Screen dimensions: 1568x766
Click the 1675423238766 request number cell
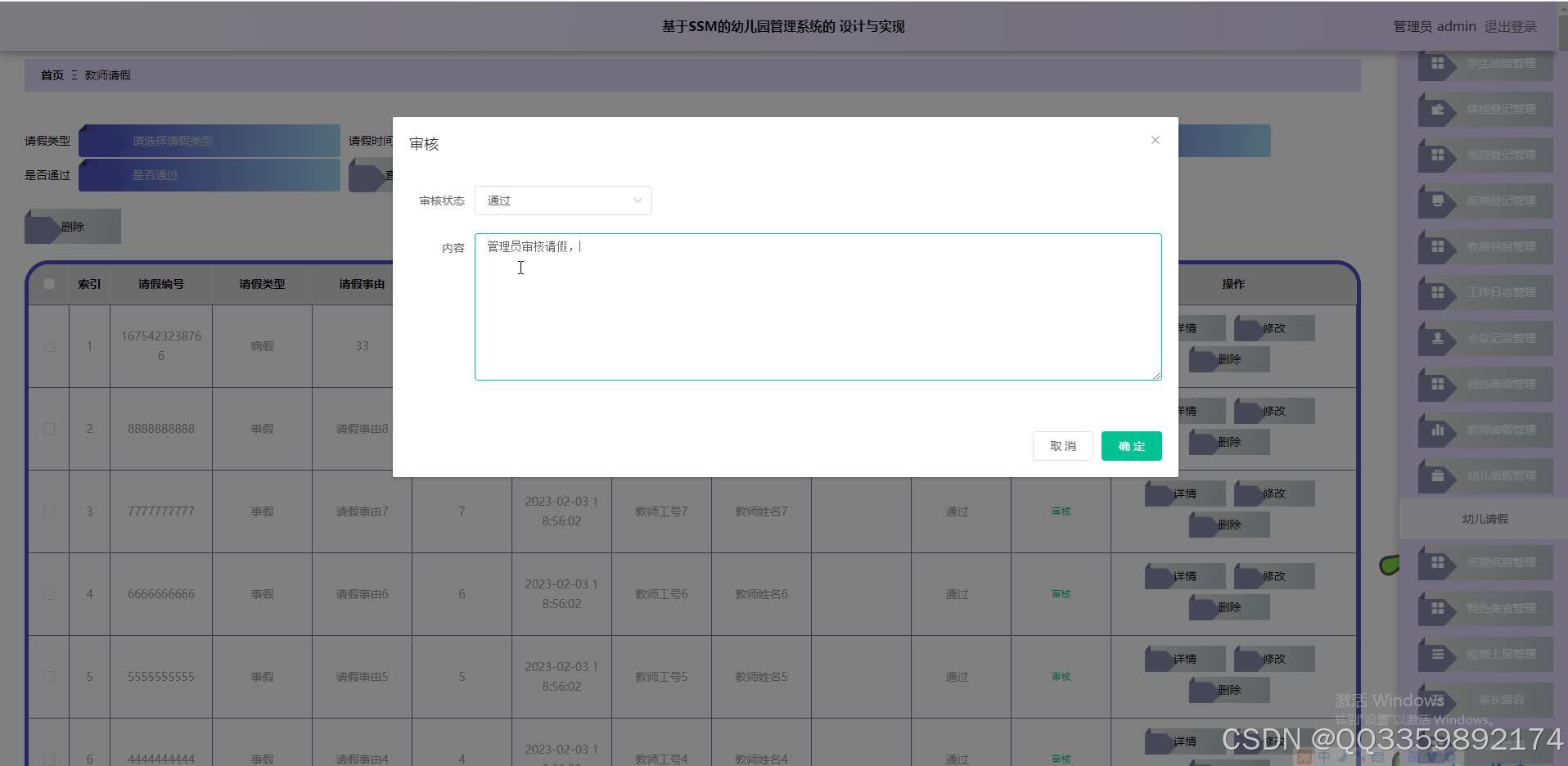pyautogui.click(x=161, y=346)
